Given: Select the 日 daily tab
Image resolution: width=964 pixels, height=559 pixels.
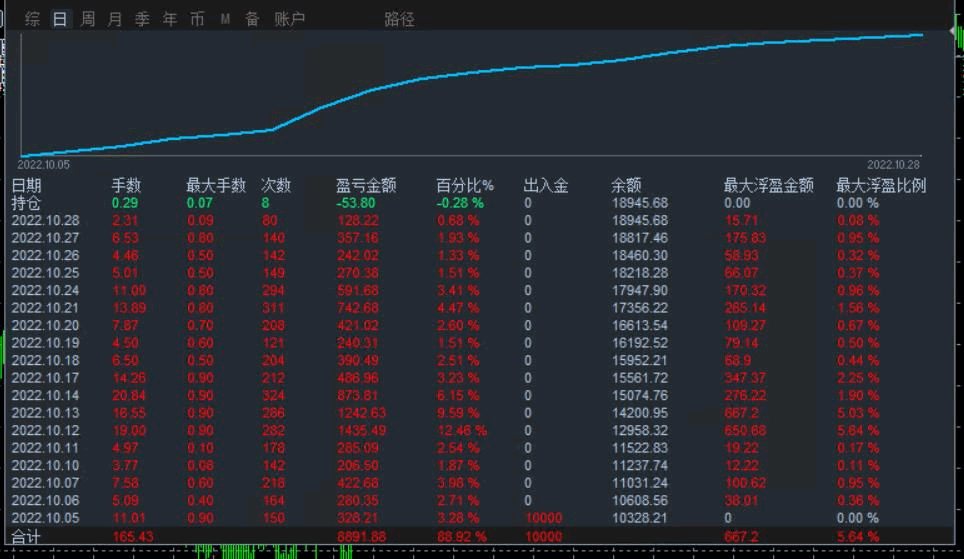Looking at the screenshot, I should click(x=60, y=19).
